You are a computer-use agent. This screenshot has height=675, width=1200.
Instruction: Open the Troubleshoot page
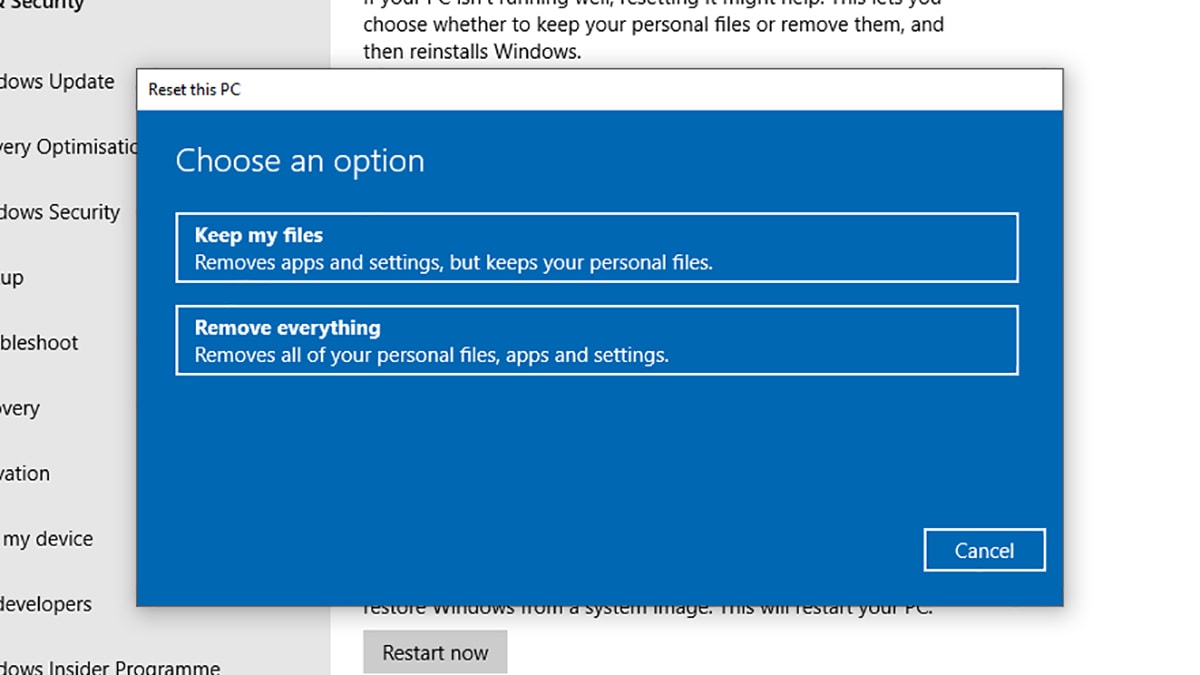click(40, 343)
